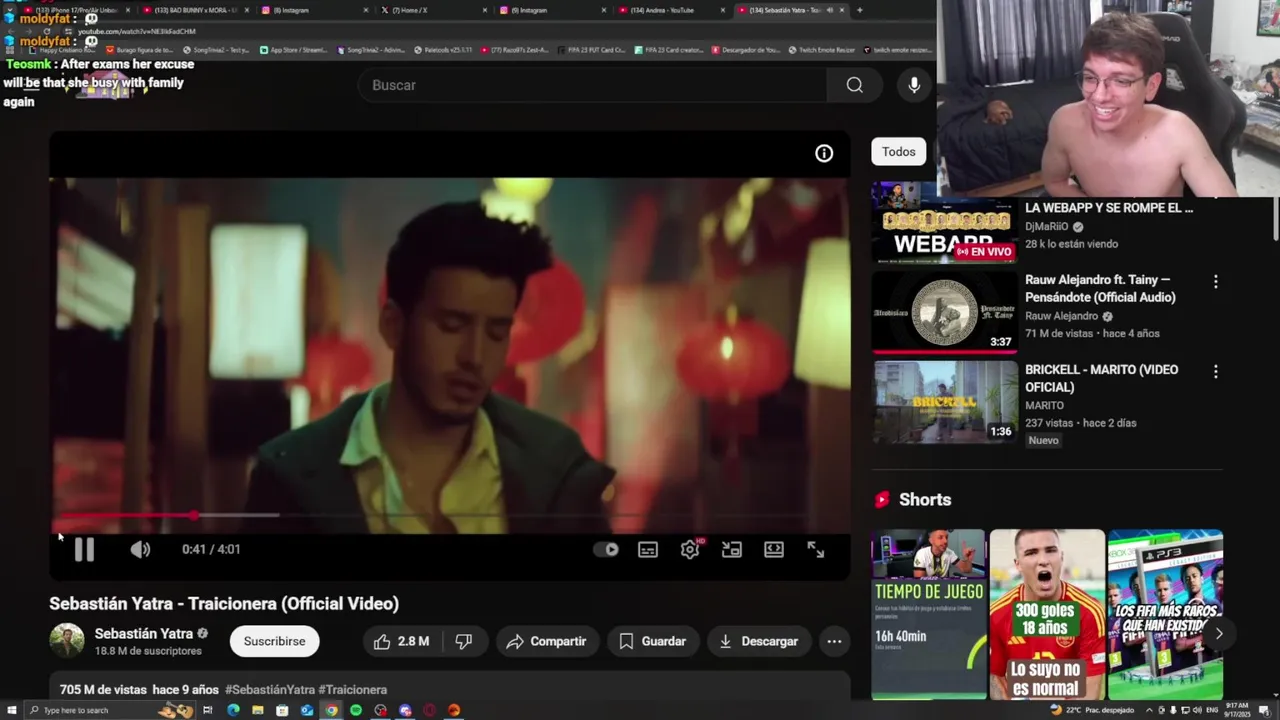
Task: Pause the video with the pause button
Action: 84,549
